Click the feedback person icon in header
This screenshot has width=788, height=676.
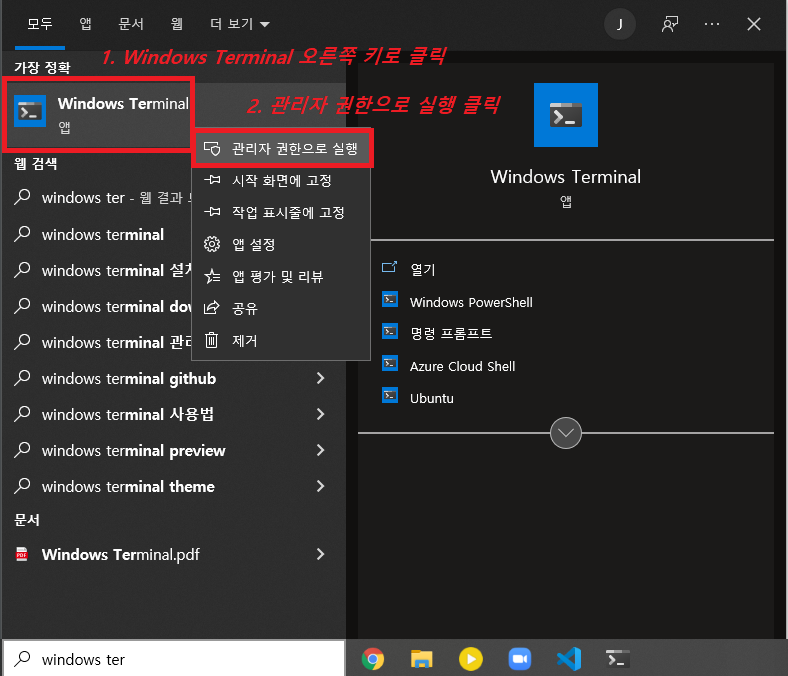tap(670, 24)
